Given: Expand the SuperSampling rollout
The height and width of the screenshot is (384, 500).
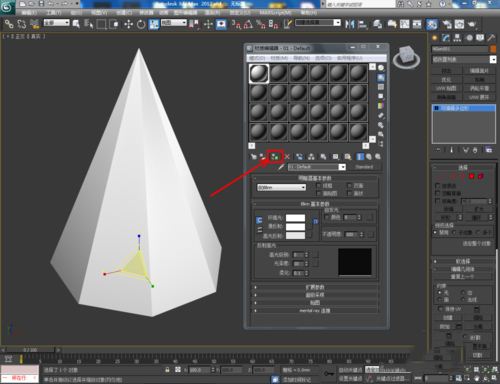Looking at the screenshot, I should pyautogui.click(x=315, y=295).
